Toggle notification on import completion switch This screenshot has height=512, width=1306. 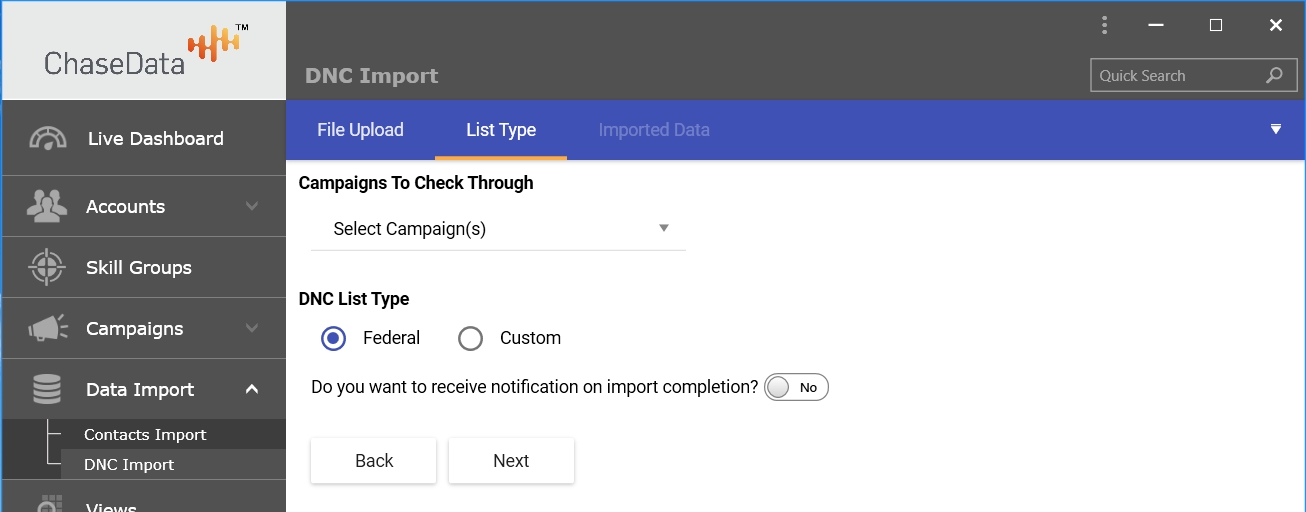coord(796,387)
